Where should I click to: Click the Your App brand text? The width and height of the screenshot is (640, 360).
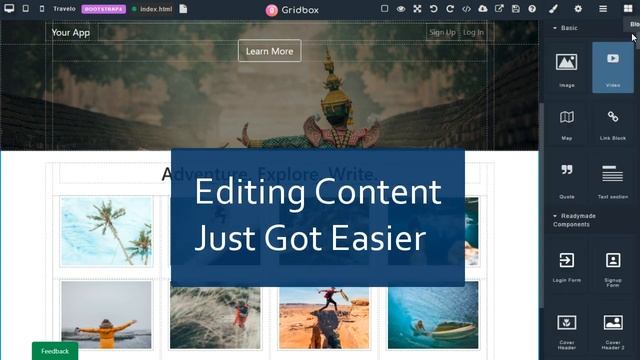(71, 33)
